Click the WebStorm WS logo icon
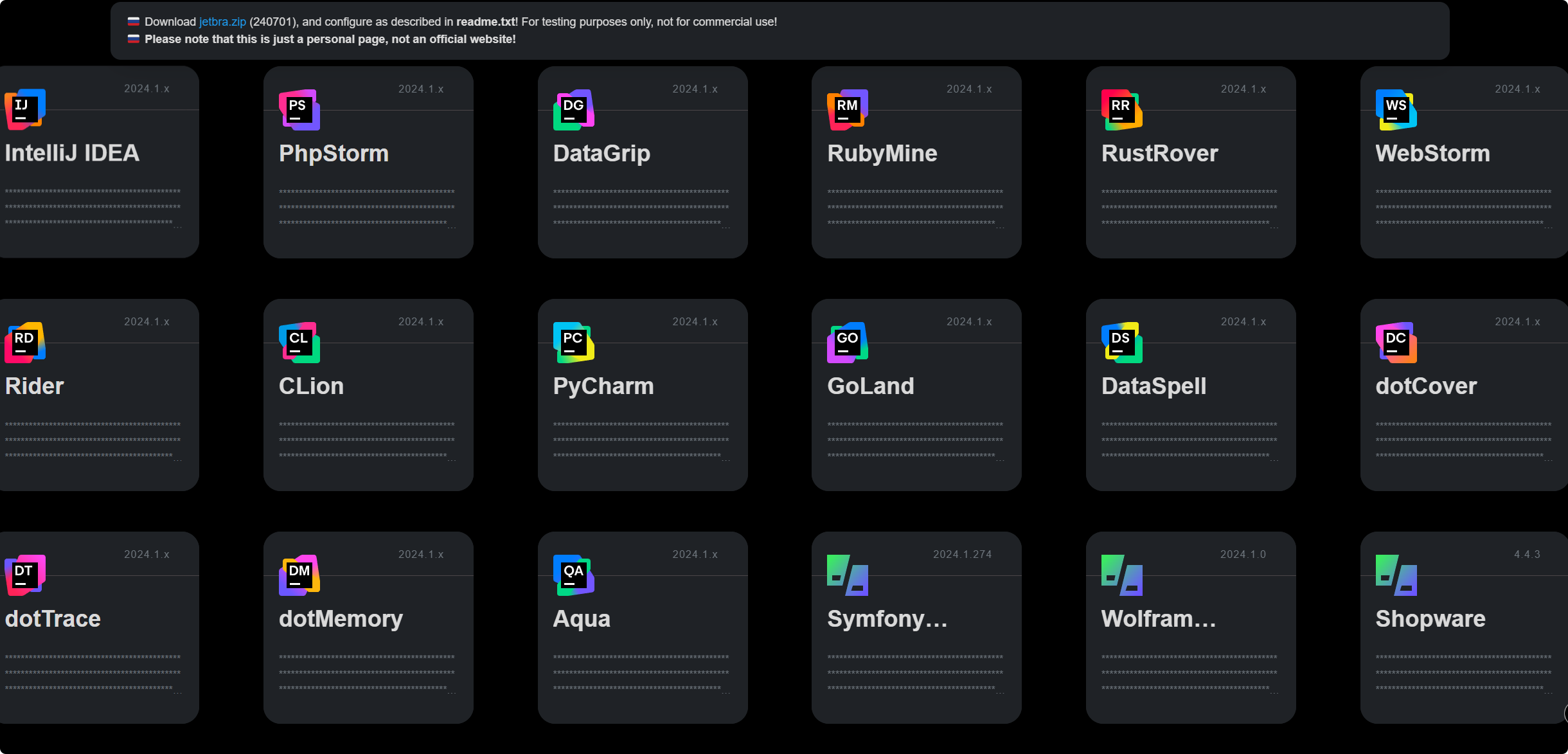 [1396, 110]
